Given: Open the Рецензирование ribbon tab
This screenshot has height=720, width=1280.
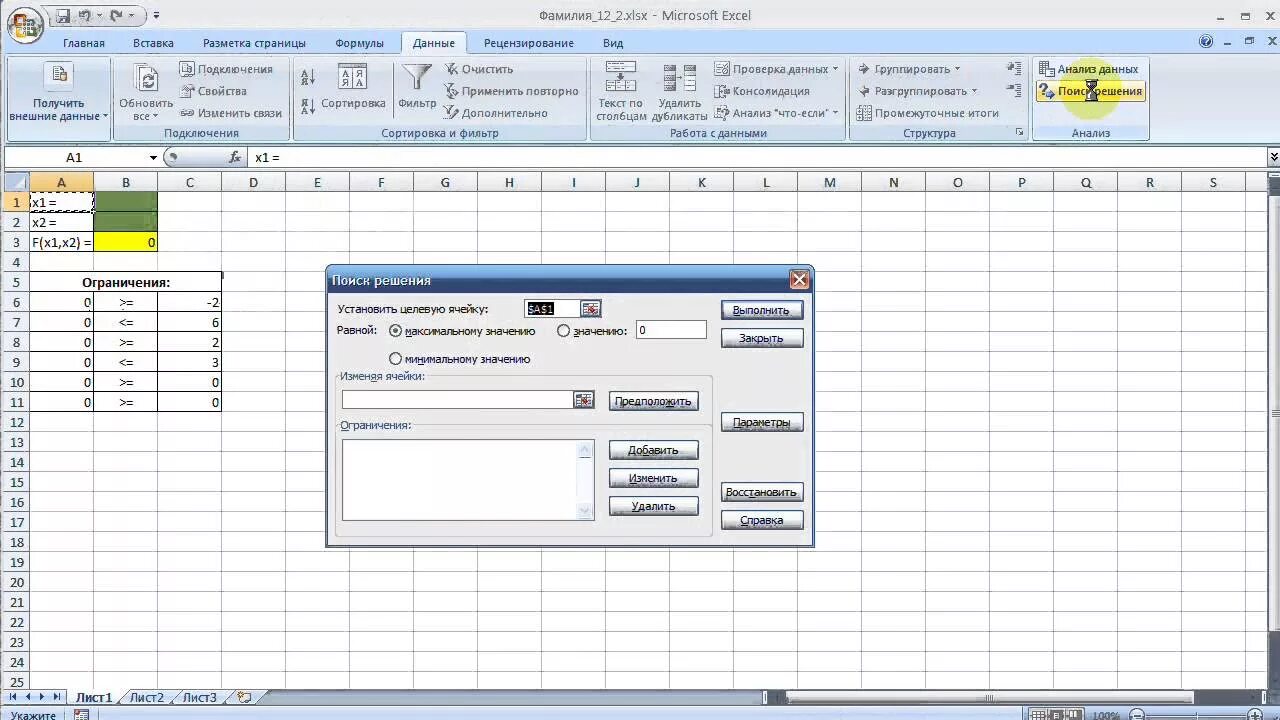Looking at the screenshot, I should 528,43.
